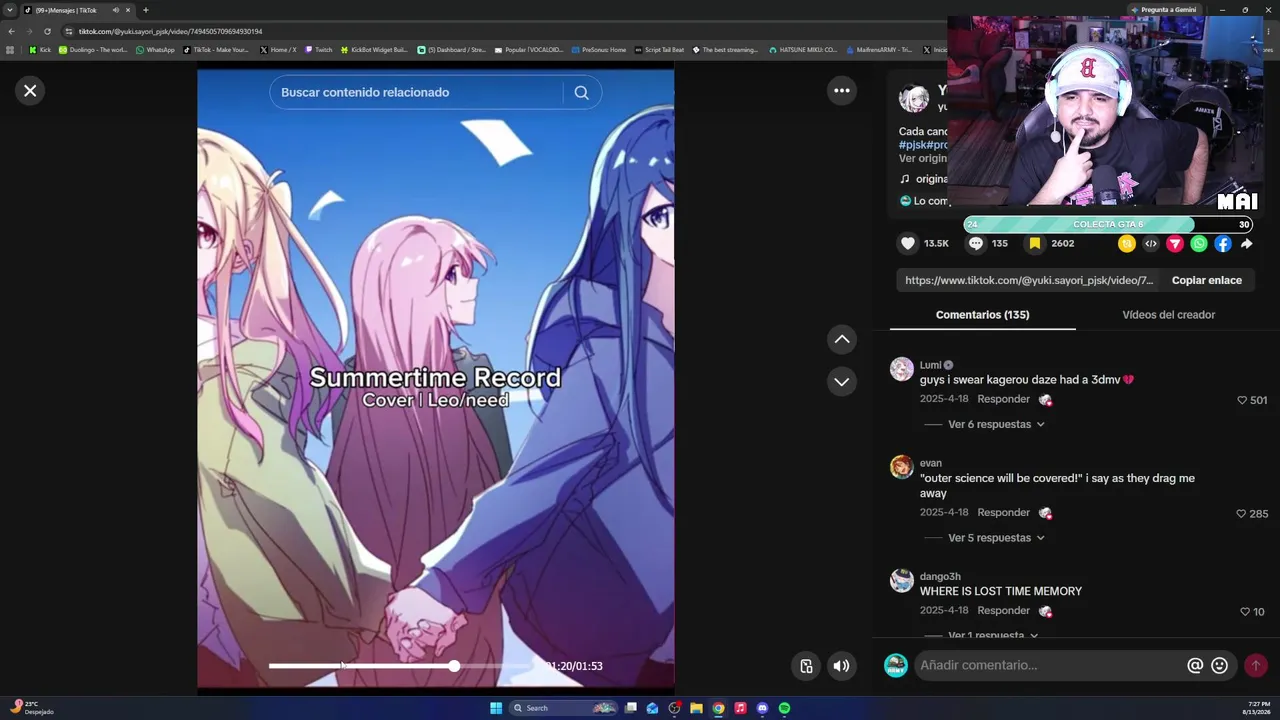
Task: Switch to the 'Comentarios (135)' tab
Action: [x=982, y=315]
